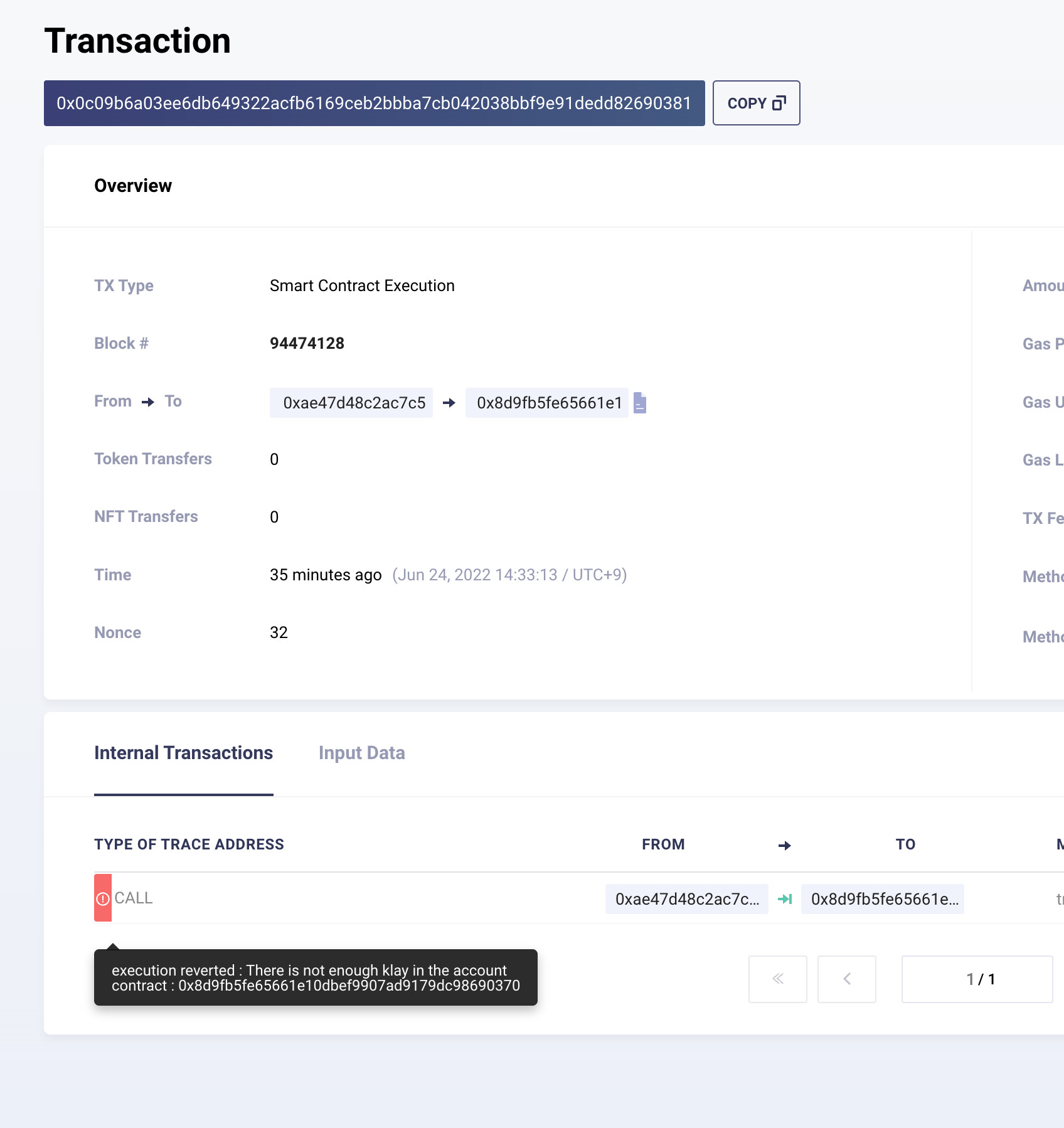Switch to the Internal Transactions tab
Viewport: 1064px width, 1128px height.
[183, 753]
